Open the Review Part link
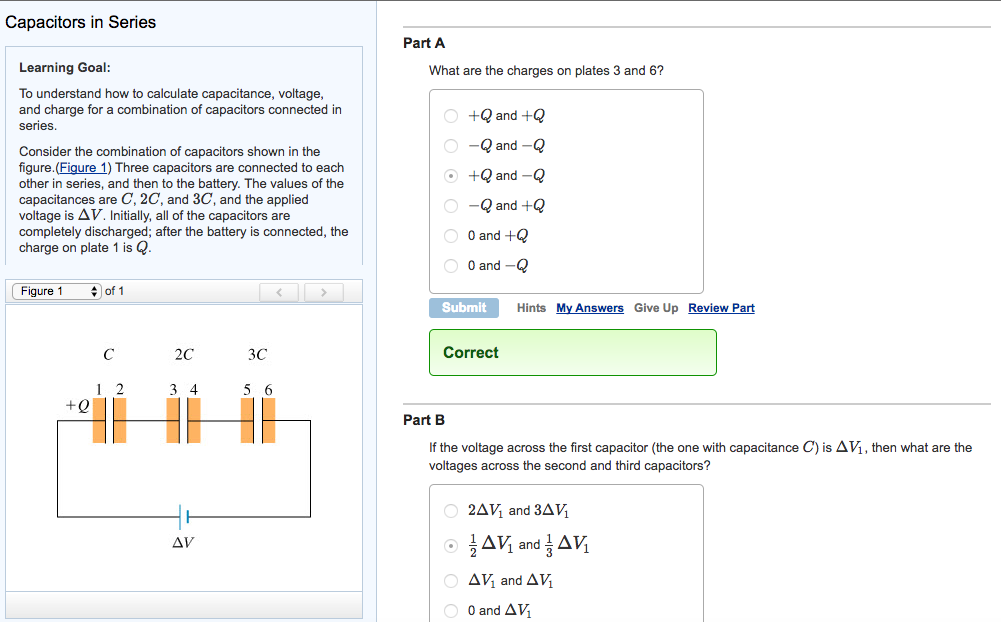This screenshot has width=1001, height=622. pyautogui.click(x=721, y=307)
